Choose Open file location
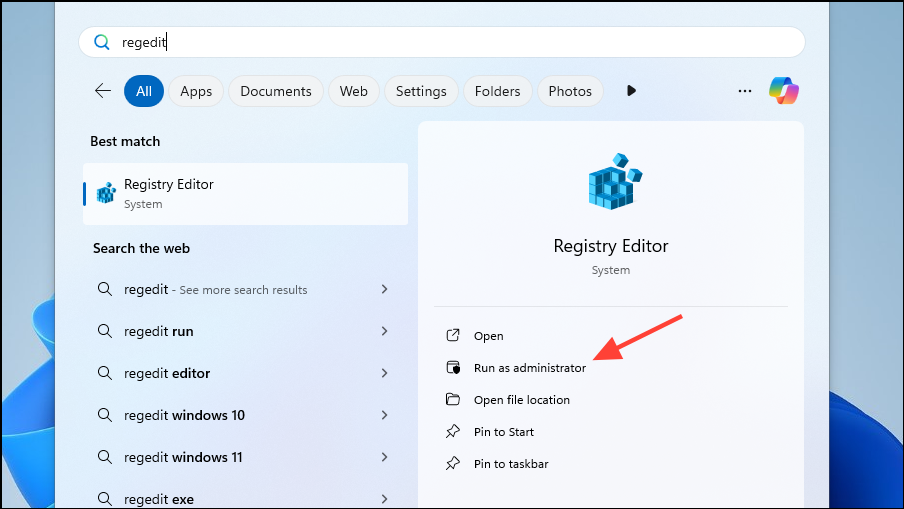 coord(522,399)
